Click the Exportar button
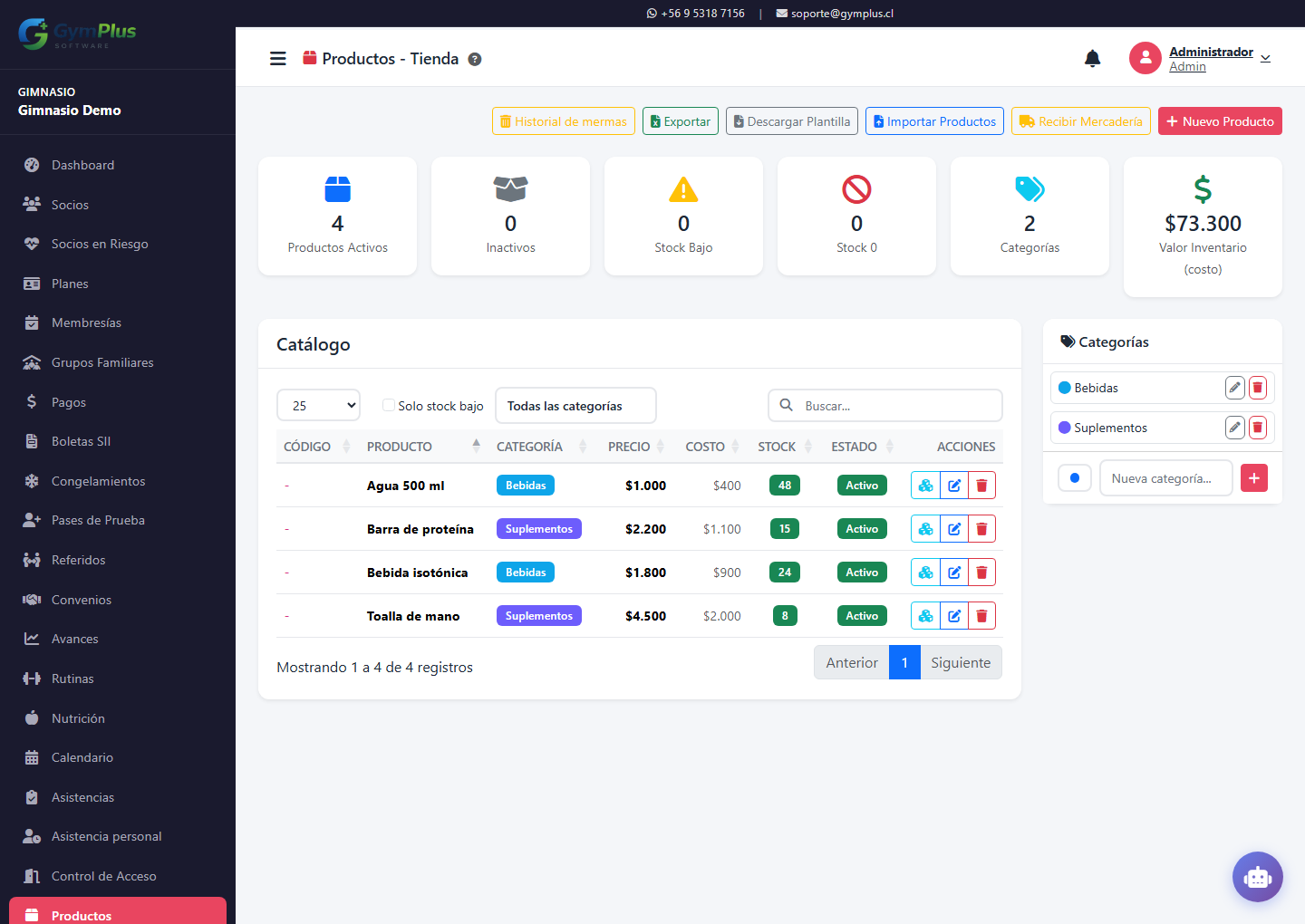 click(681, 121)
